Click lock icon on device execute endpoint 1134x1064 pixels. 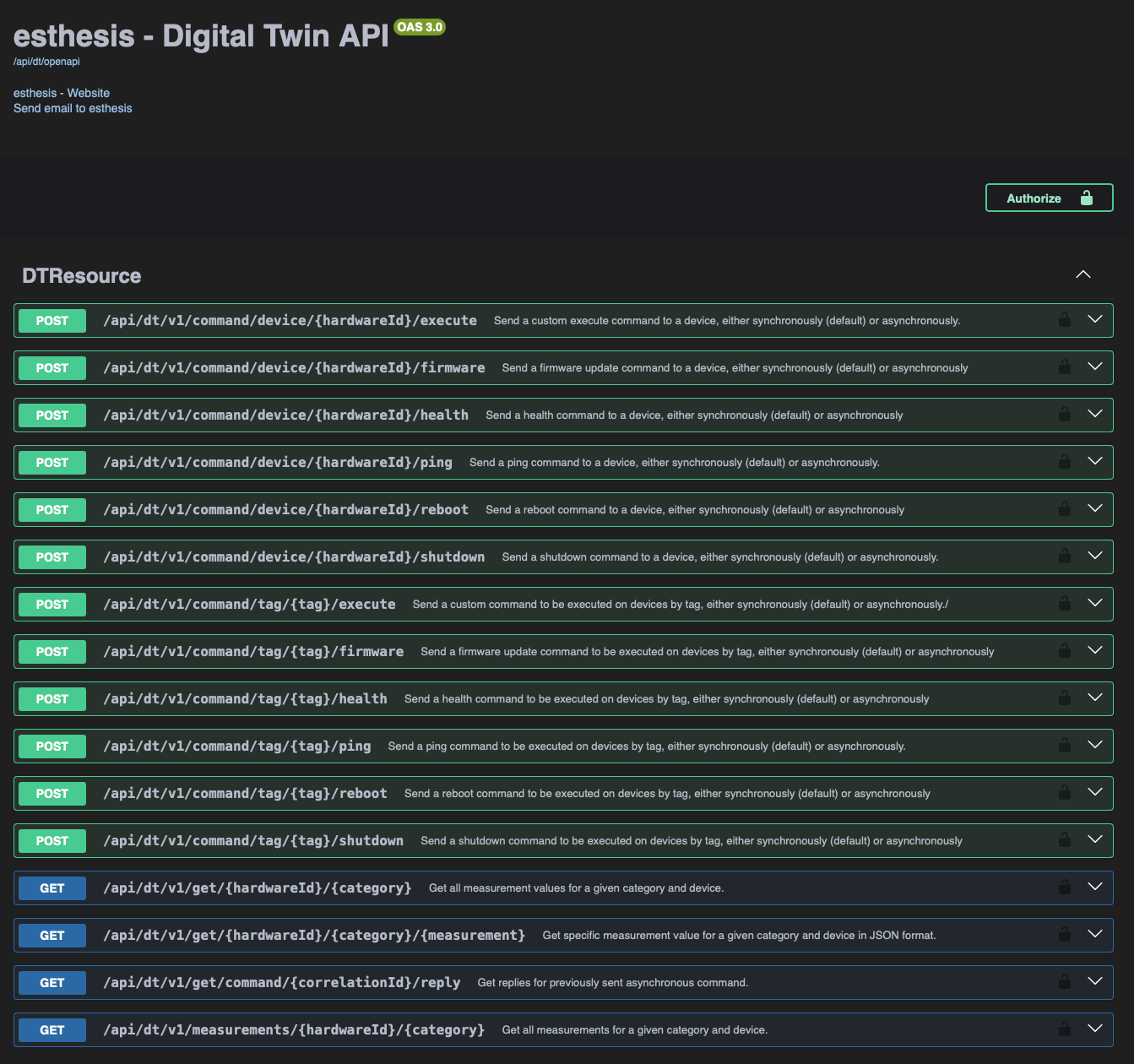[x=1065, y=320]
